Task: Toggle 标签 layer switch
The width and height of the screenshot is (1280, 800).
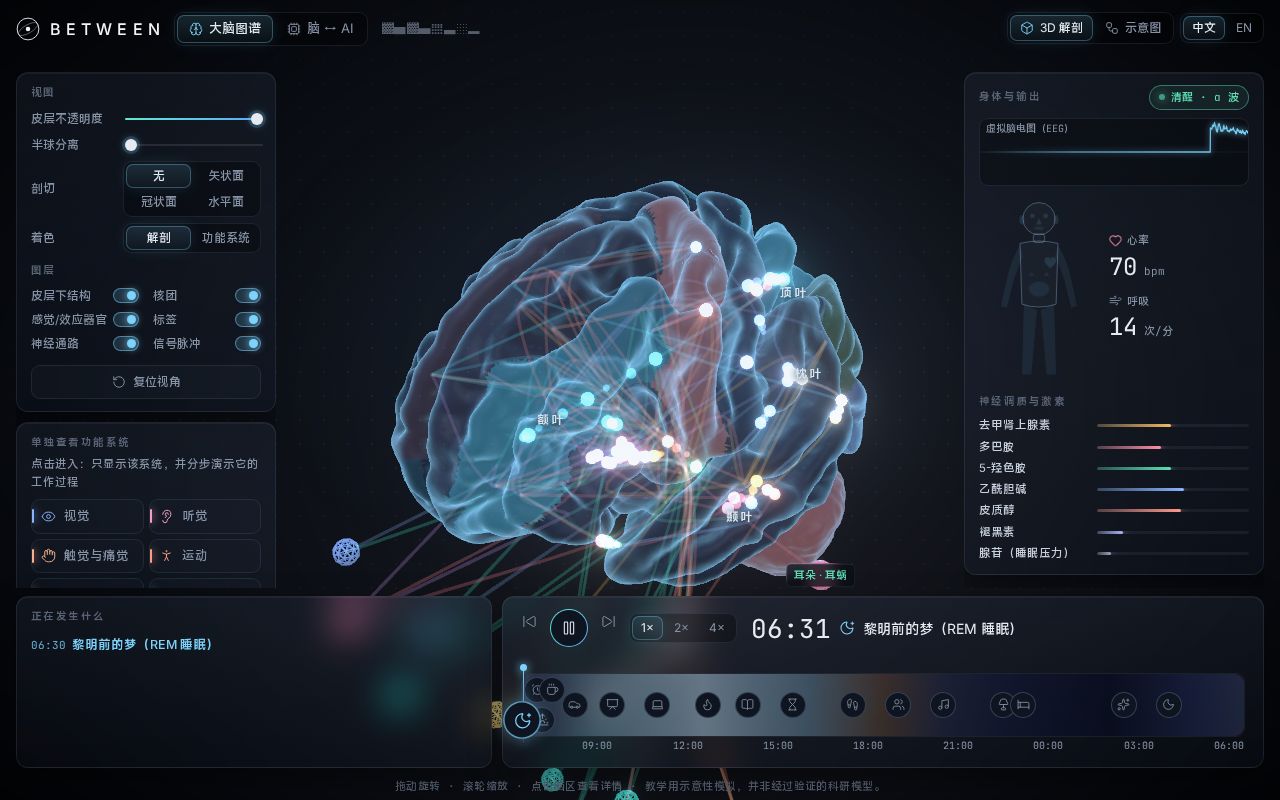Action: (x=248, y=319)
